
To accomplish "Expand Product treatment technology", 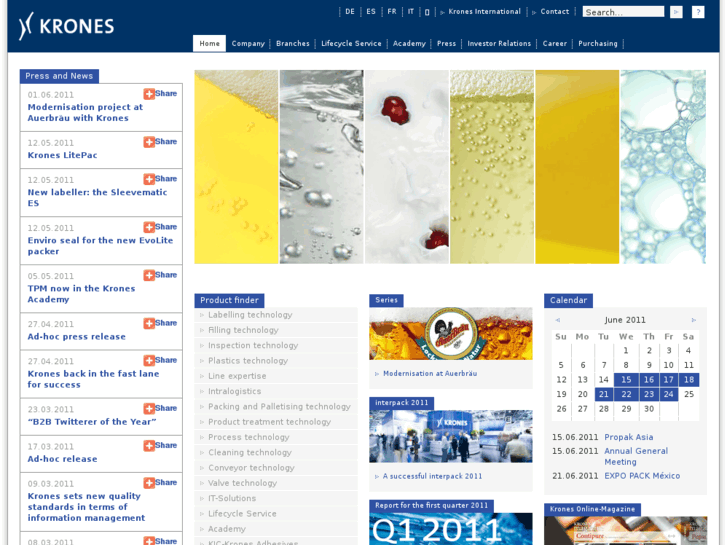I will click(276, 422).
